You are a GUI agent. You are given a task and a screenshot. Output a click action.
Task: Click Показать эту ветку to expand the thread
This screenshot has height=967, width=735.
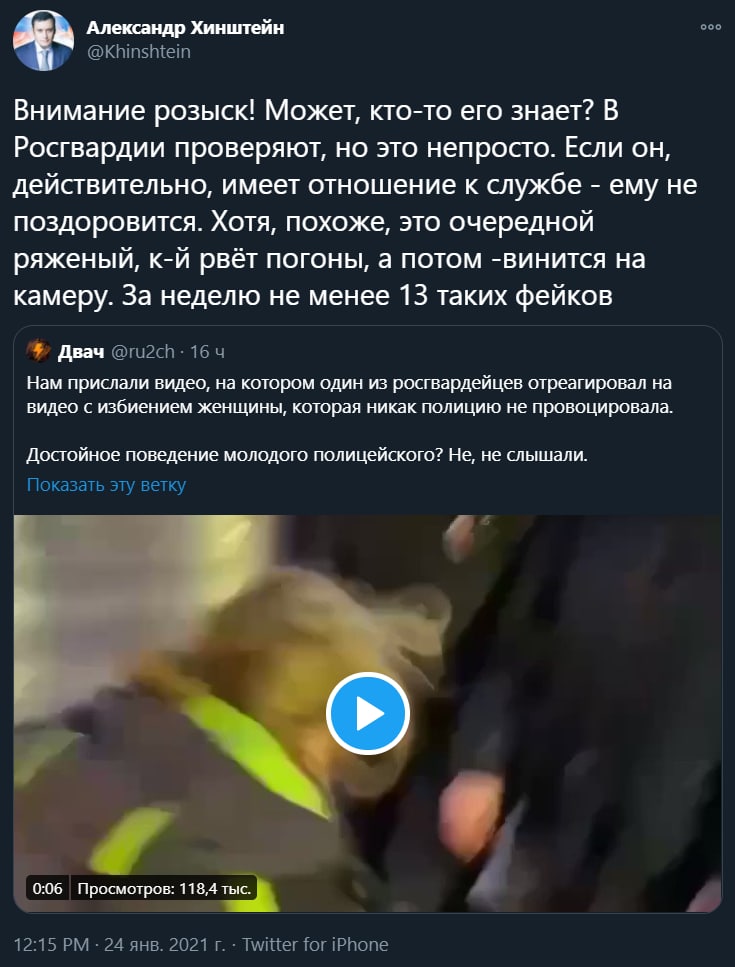pyautogui.click(x=106, y=485)
